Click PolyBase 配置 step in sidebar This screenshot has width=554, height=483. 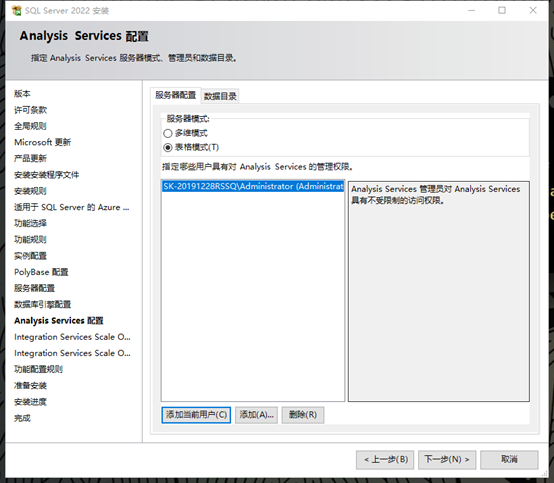[x=41, y=272]
